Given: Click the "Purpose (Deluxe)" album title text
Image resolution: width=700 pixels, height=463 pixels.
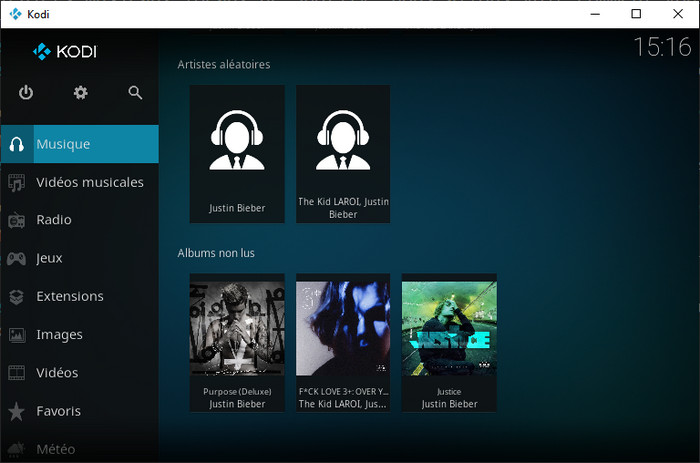Looking at the screenshot, I should click(237, 392).
